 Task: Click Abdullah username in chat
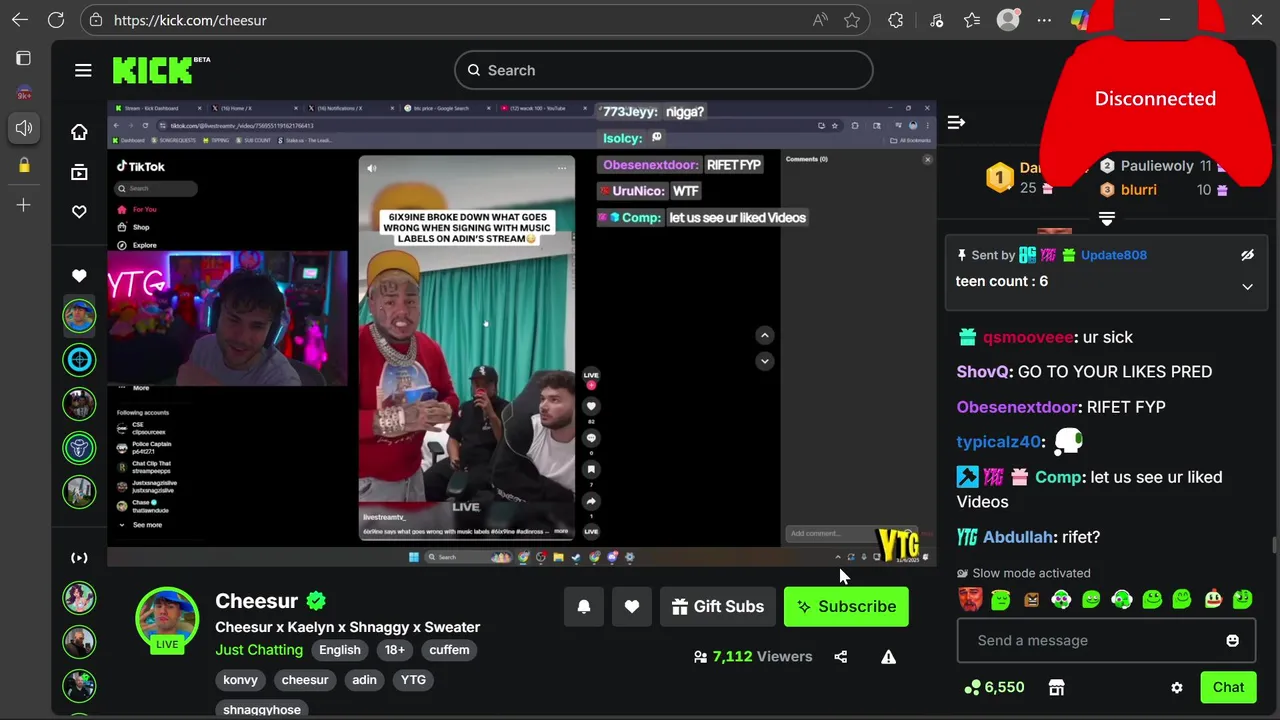pyautogui.click(x=1017, y=537)
